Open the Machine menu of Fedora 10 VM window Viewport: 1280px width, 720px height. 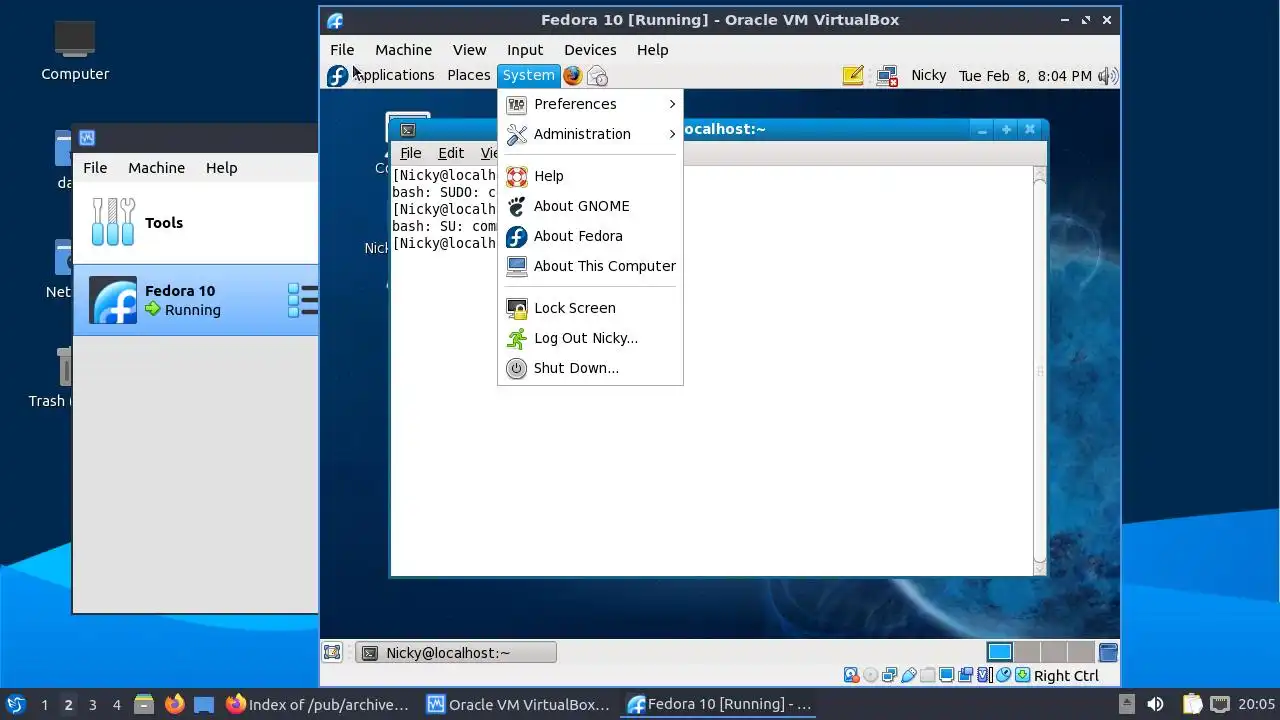coord(403,50)
